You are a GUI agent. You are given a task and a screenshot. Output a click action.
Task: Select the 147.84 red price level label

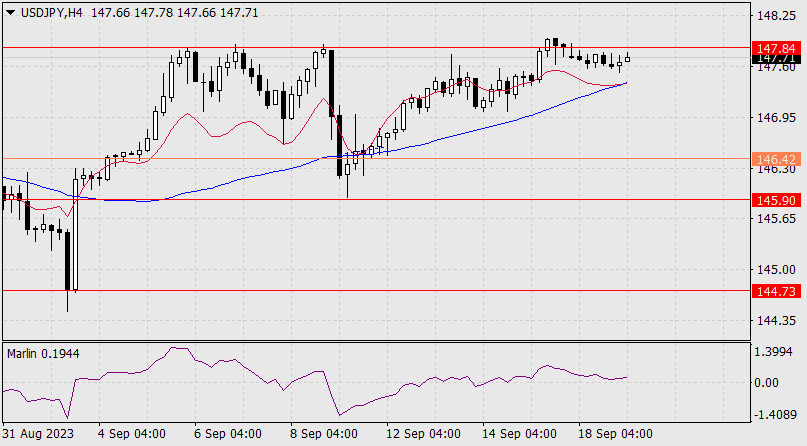(776, 48)
